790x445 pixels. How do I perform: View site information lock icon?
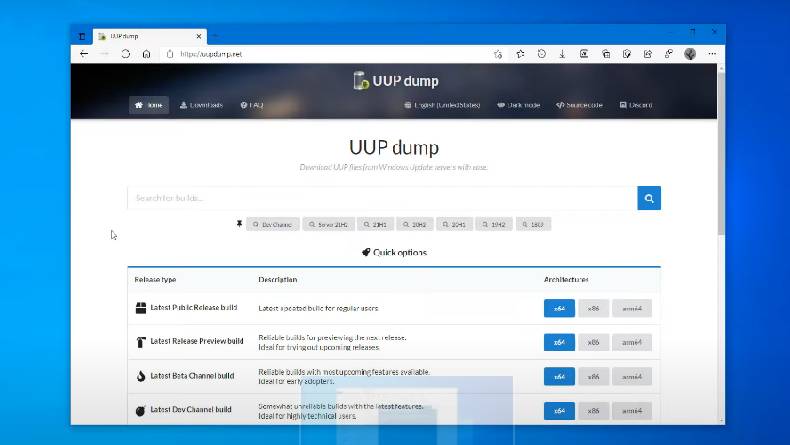(170, 54)
